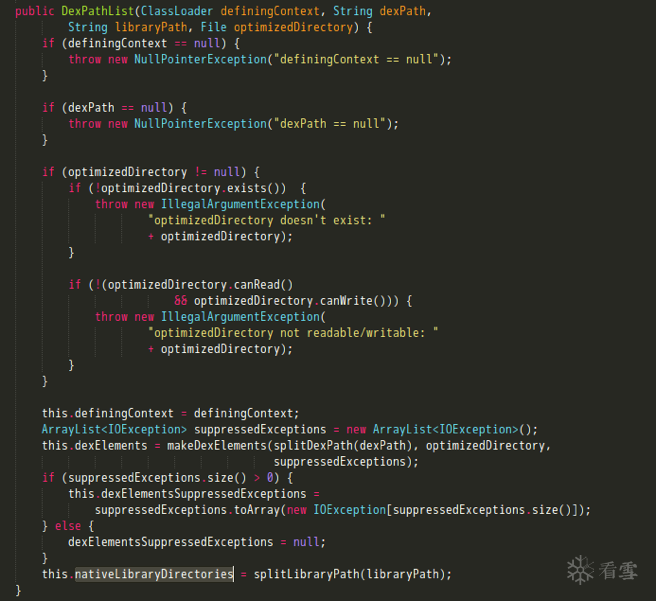Click the 'suppressedExceptions.toArray' call

[x=187, y=510]
